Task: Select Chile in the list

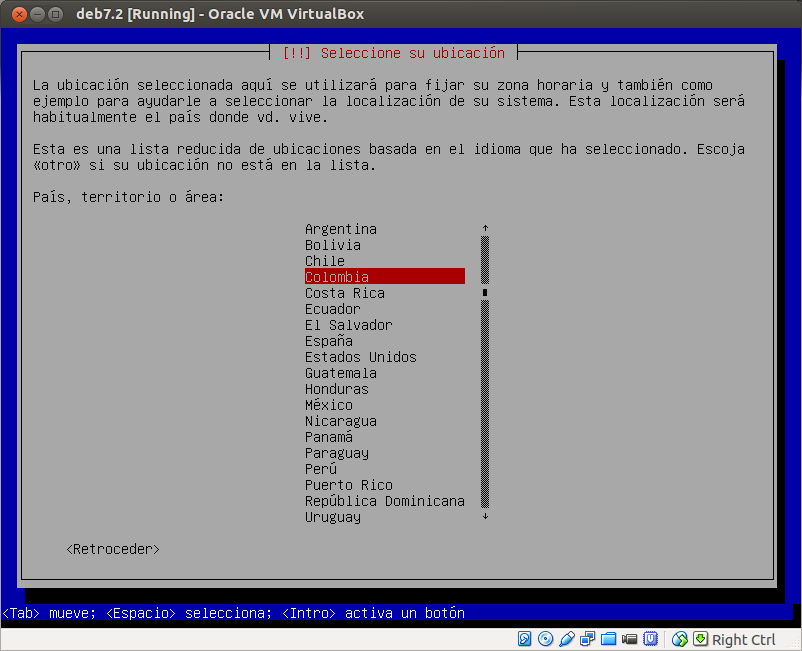Action: click(324, 261)
